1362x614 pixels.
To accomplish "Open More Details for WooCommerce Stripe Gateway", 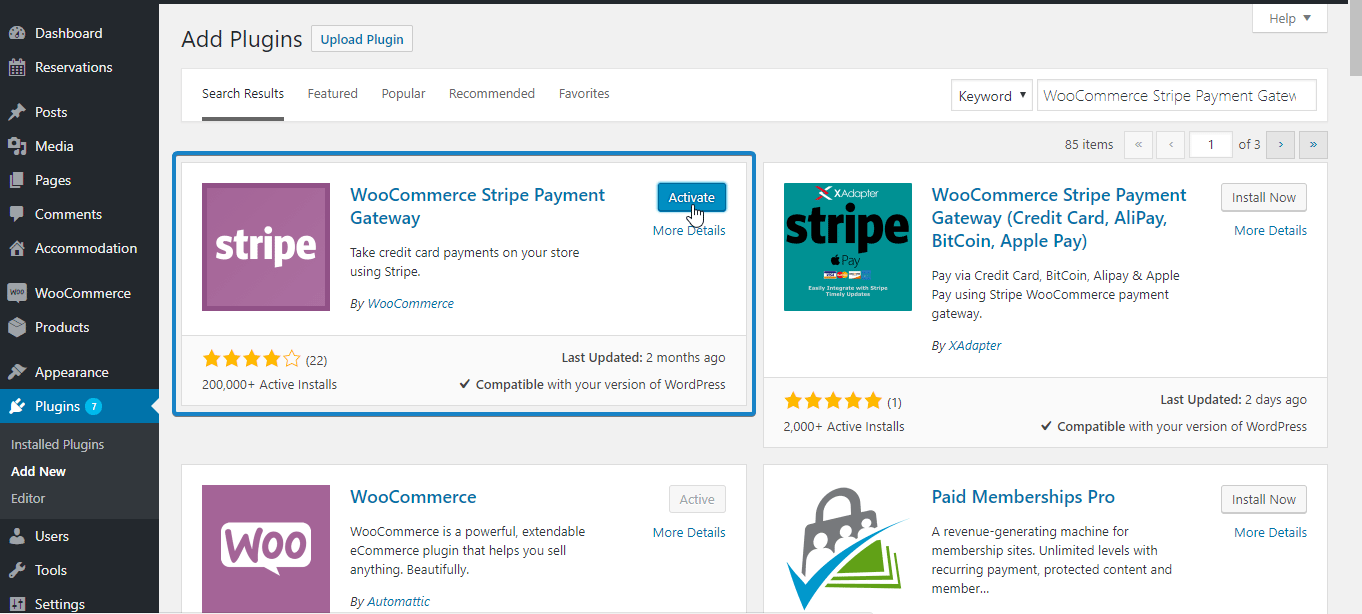I will click(689, 230).
